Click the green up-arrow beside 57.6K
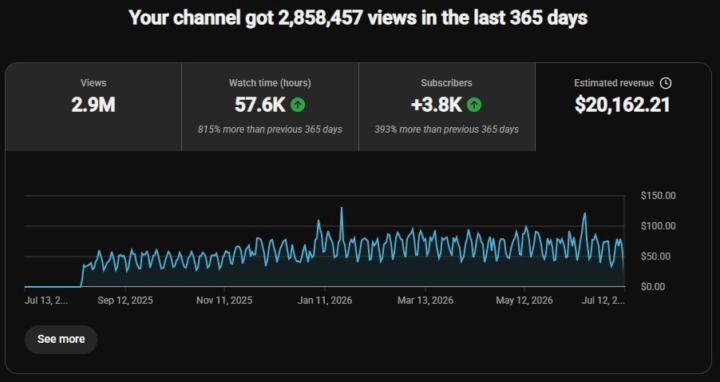720x382 pixels. [298, 105]
